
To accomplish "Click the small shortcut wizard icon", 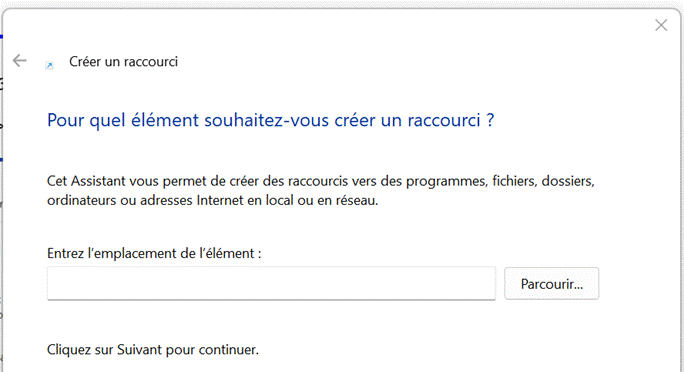I will [49, 65].
